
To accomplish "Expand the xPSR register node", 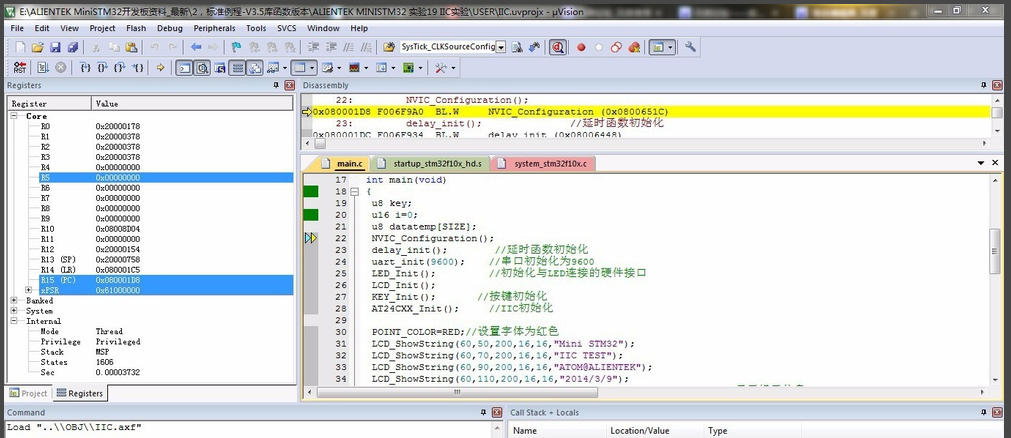I will (x=28, y=290).
